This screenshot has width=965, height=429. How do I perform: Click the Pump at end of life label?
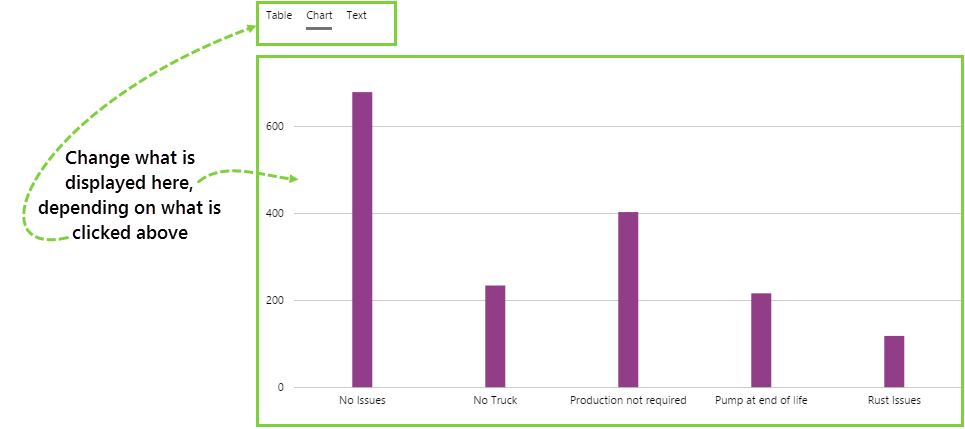761,401
